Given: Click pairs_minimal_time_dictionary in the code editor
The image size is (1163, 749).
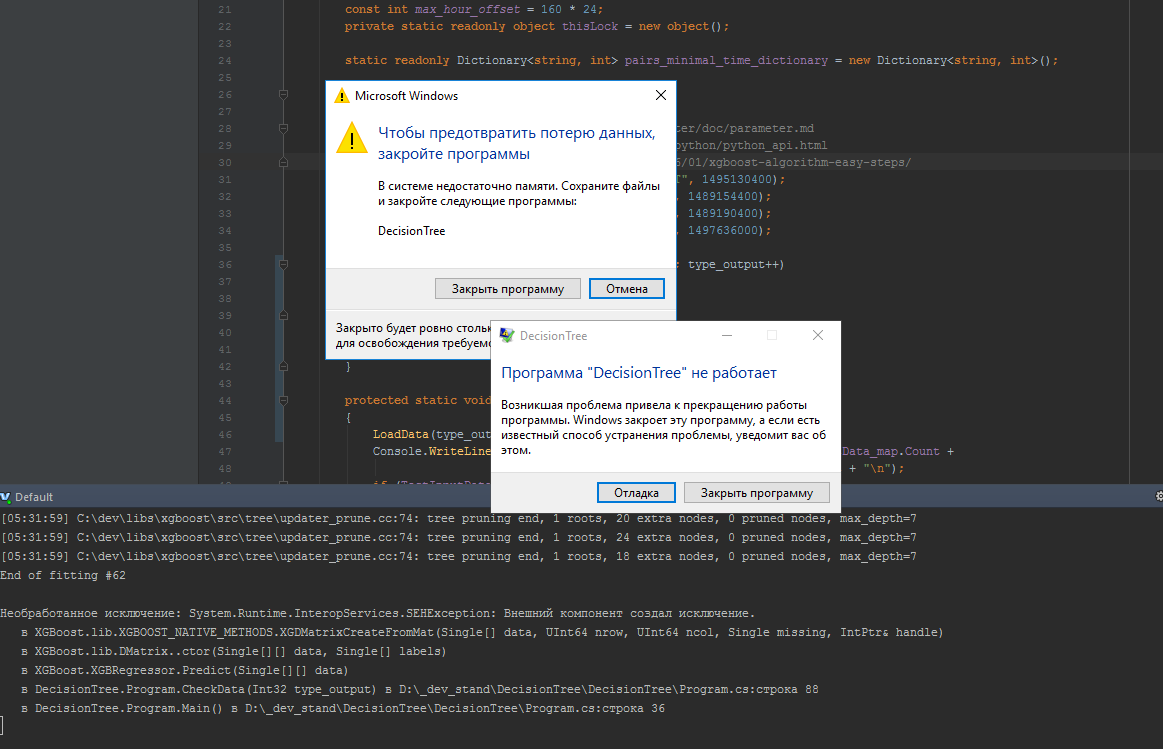Looking at the screenshot, I should click(x=726, y=61).
